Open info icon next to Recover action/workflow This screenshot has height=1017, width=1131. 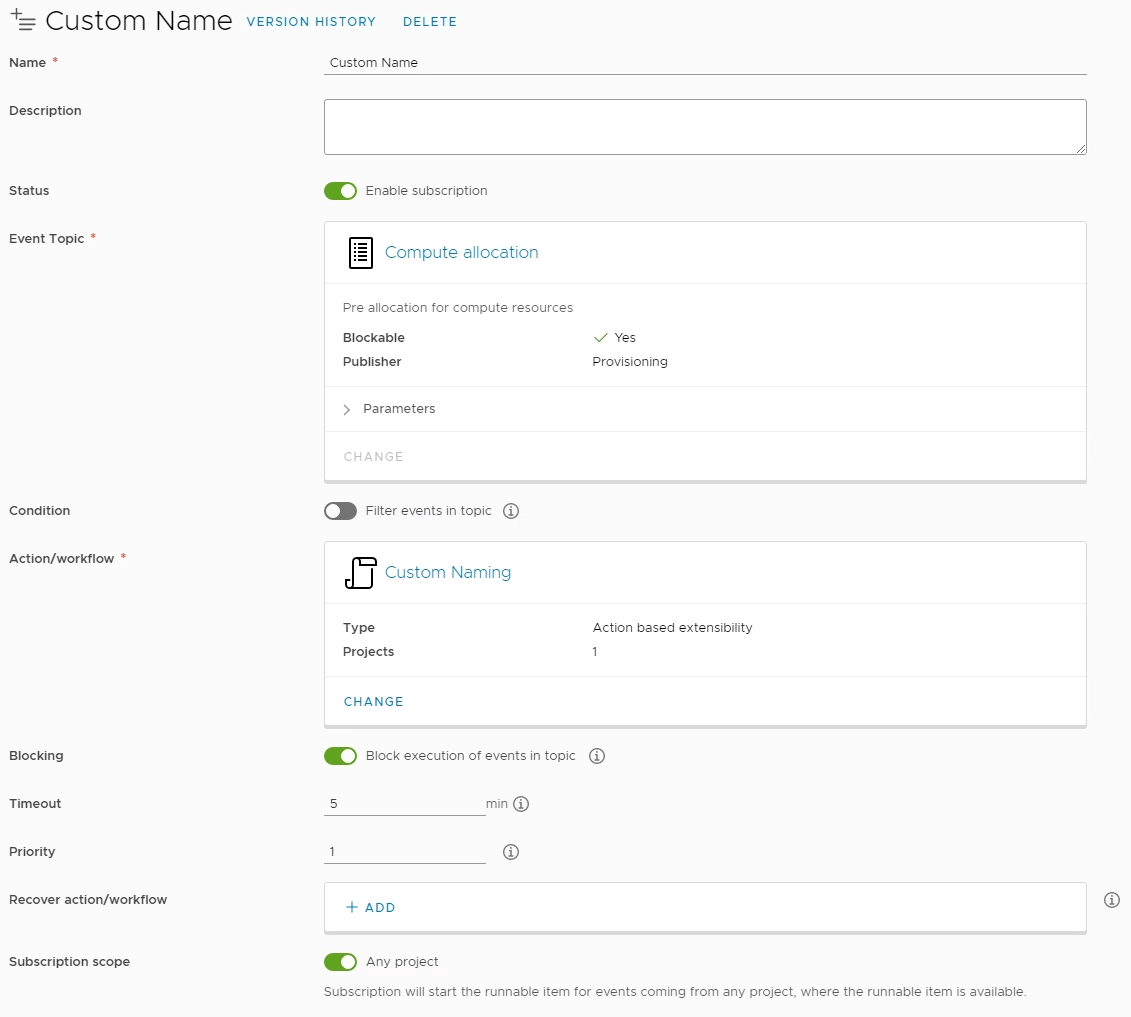pyautogui.click(x=1112, y=900)
